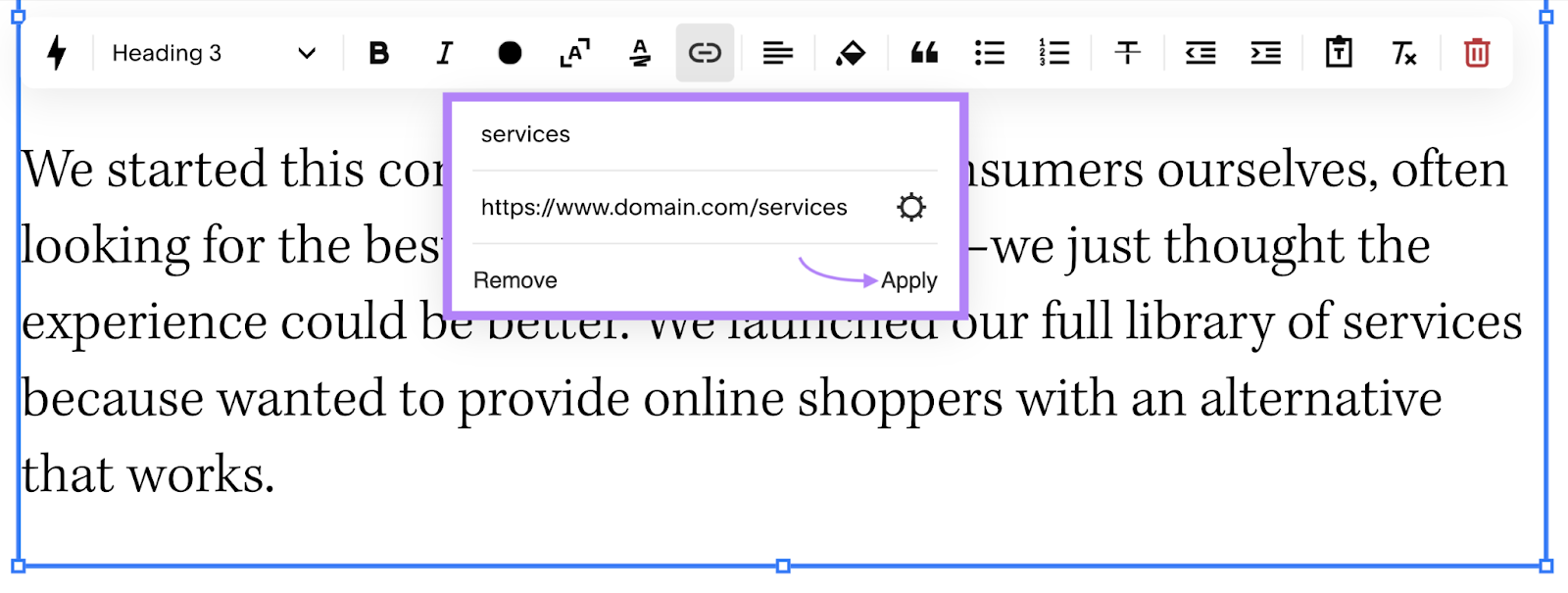Apply strikethrough formatting
This screenshot has width=1568, height=593.
point(1128,53)
